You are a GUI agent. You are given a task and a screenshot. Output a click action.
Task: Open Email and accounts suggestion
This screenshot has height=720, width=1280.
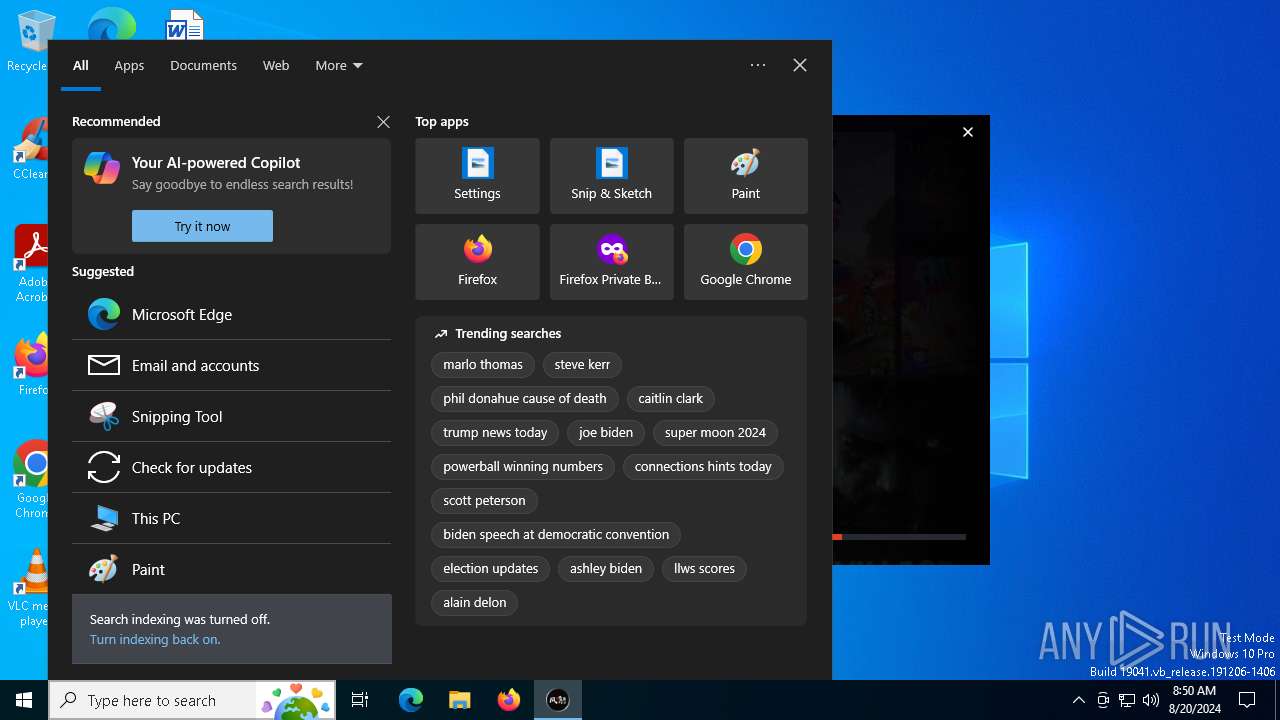coord(231,365)
